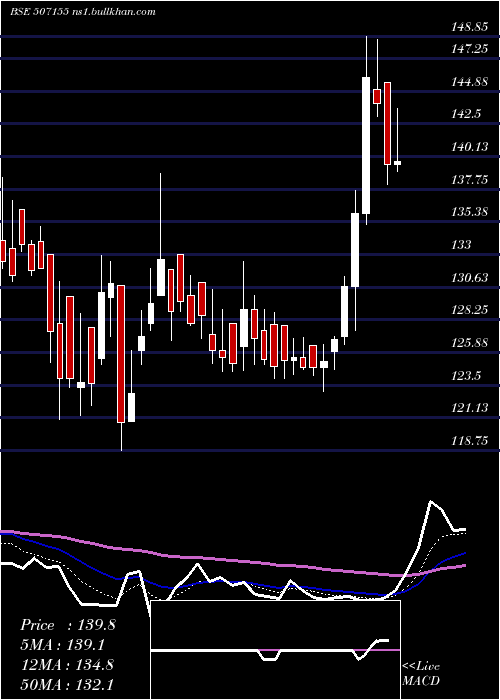Click the 135.38 price axis label
The height and width of the screenshot is (700, 500).
469,212
